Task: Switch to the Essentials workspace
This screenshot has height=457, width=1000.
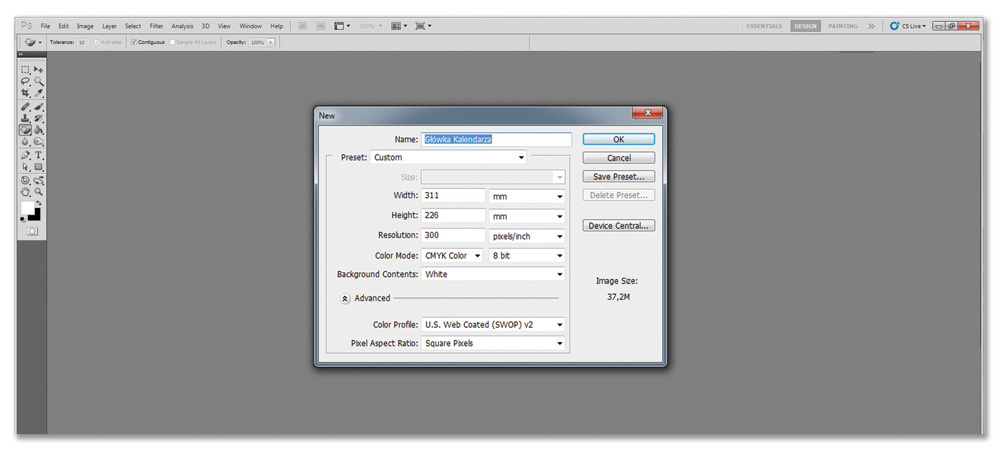Action: pos(764,26)
